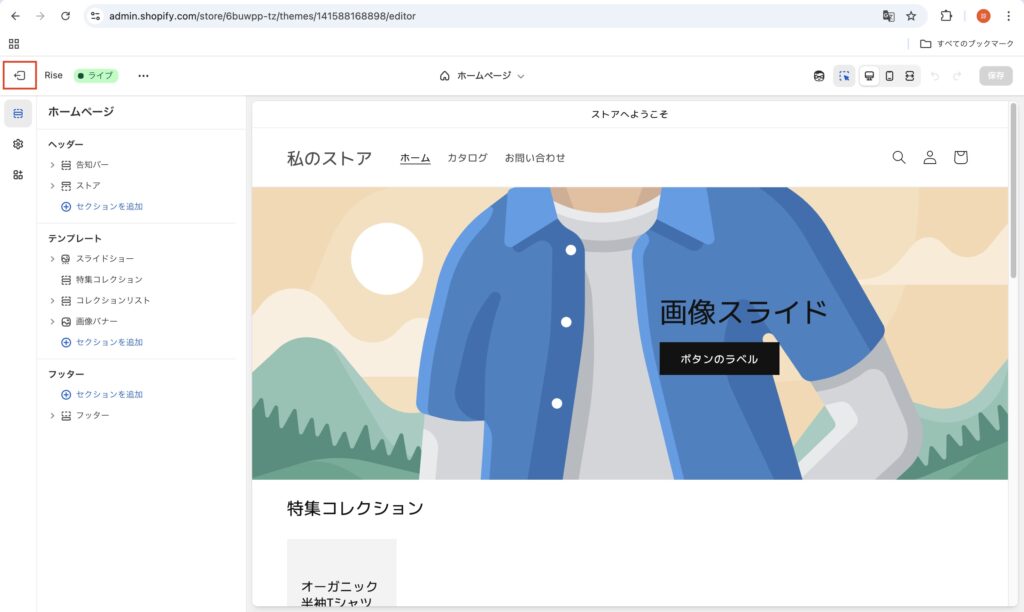Expand the 告知バー section
Screen dimensions: 1024x612
tap(52, 165)
